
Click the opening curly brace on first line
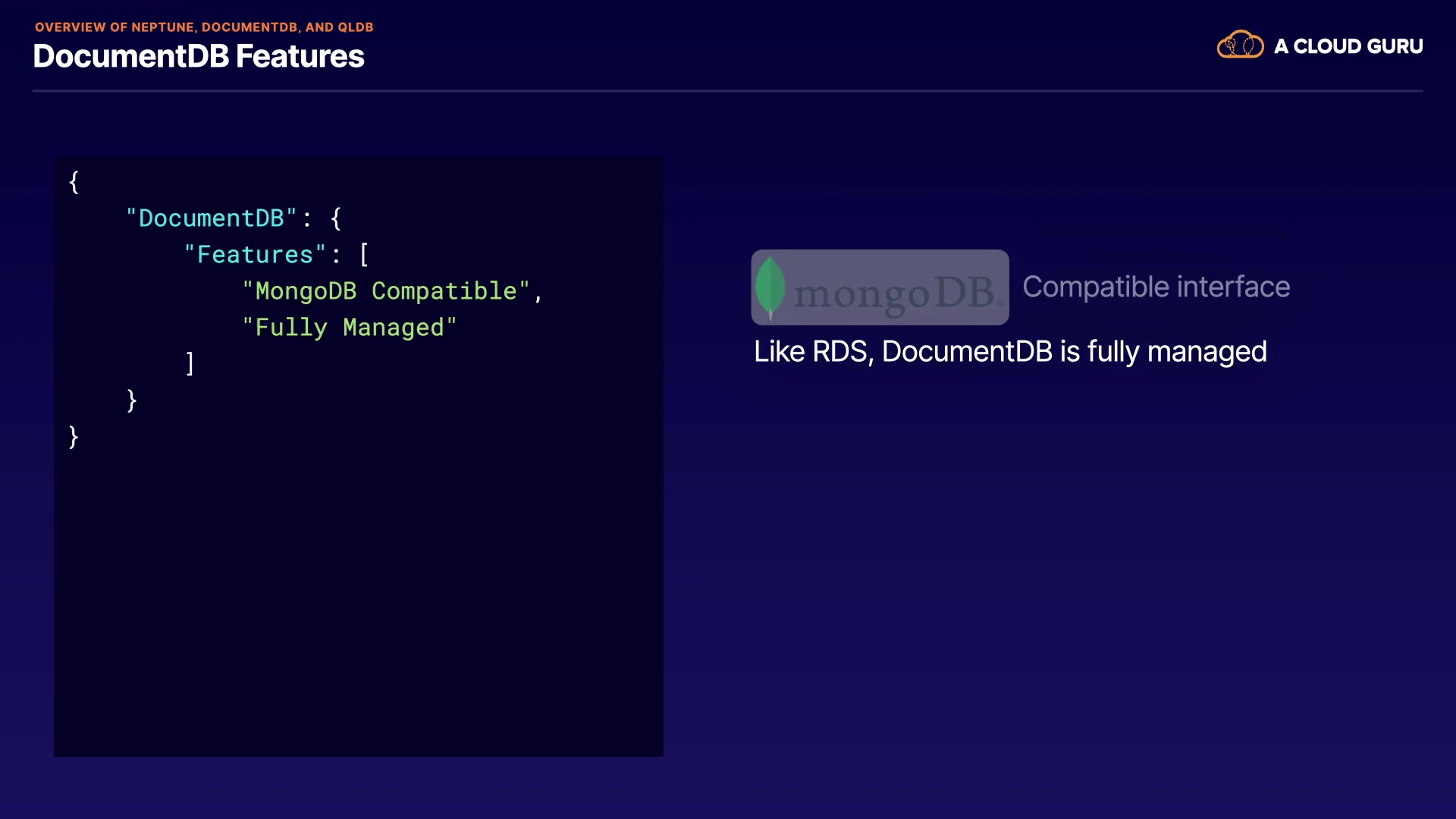(74, 182)
